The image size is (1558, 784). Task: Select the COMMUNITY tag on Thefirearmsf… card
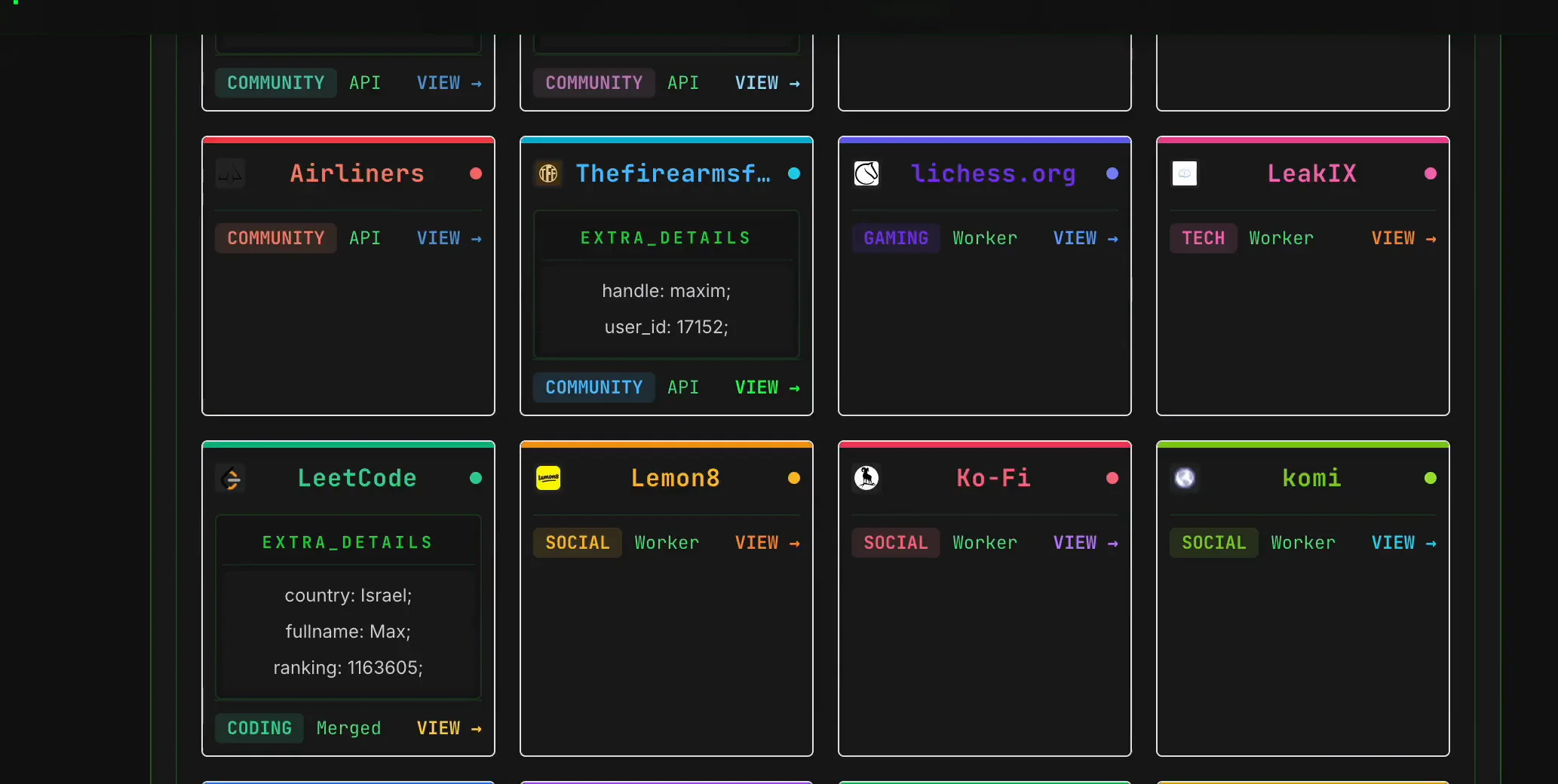(594, 387)
